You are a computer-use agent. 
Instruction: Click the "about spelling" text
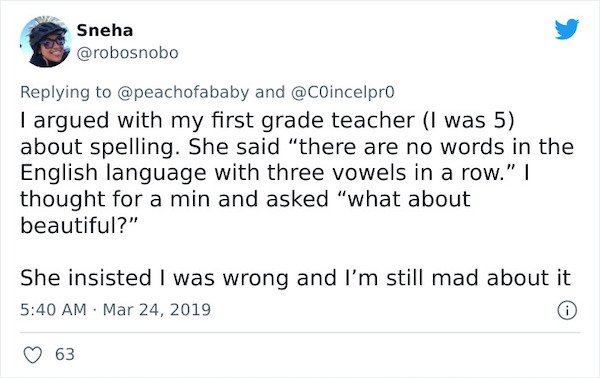click(x=99, y=147)
